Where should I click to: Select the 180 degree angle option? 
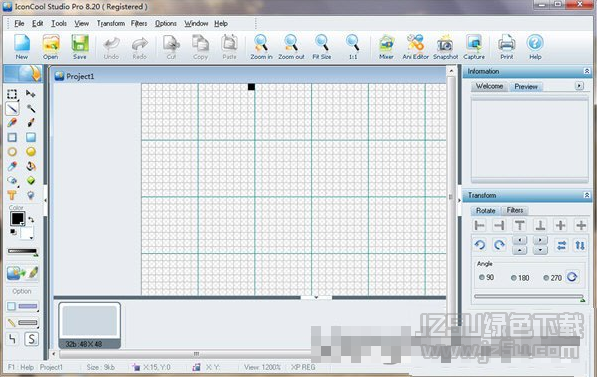pyautogui.click(x=520, y=278)
